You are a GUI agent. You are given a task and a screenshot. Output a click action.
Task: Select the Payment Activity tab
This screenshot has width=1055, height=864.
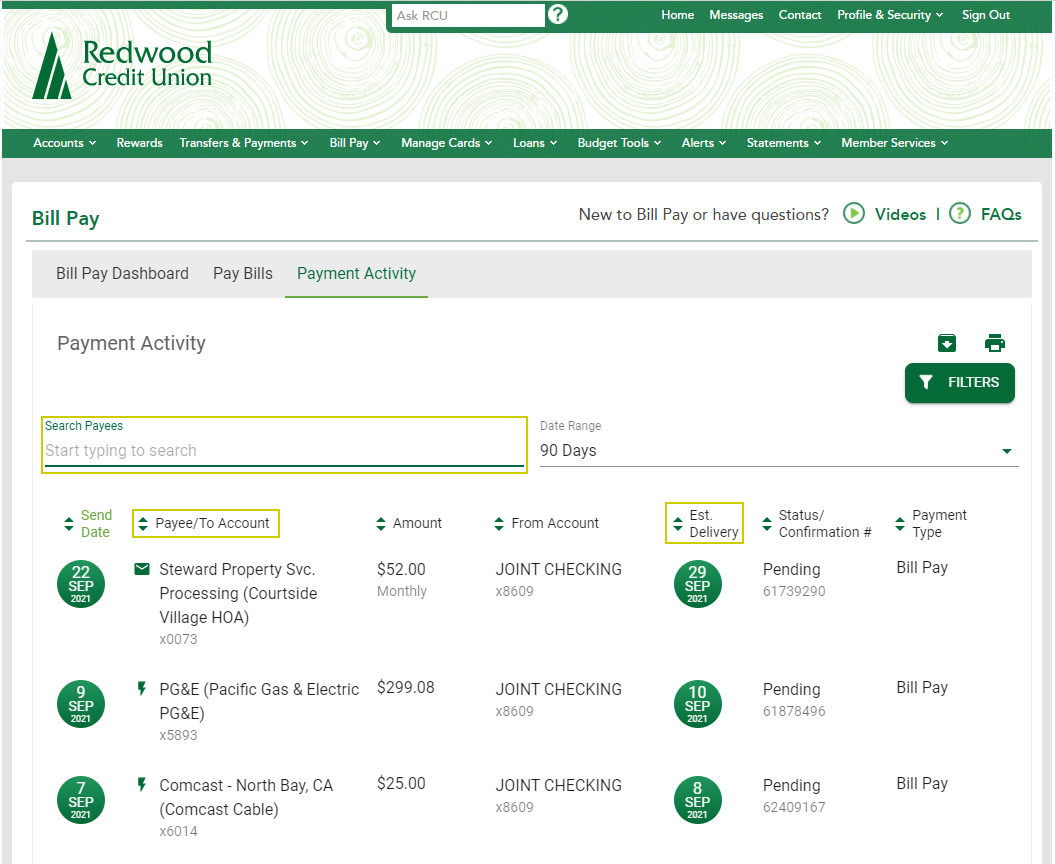tap(356, 273)
